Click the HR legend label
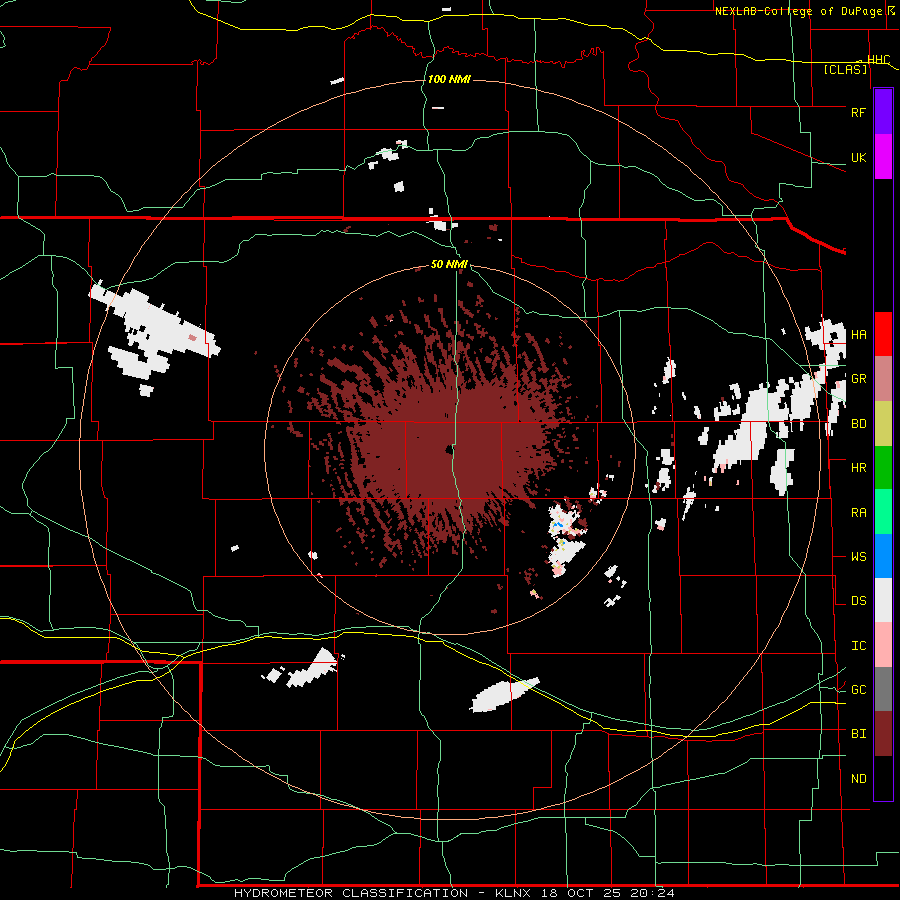Viewport: 900px width, 900px height. (858, 468)
